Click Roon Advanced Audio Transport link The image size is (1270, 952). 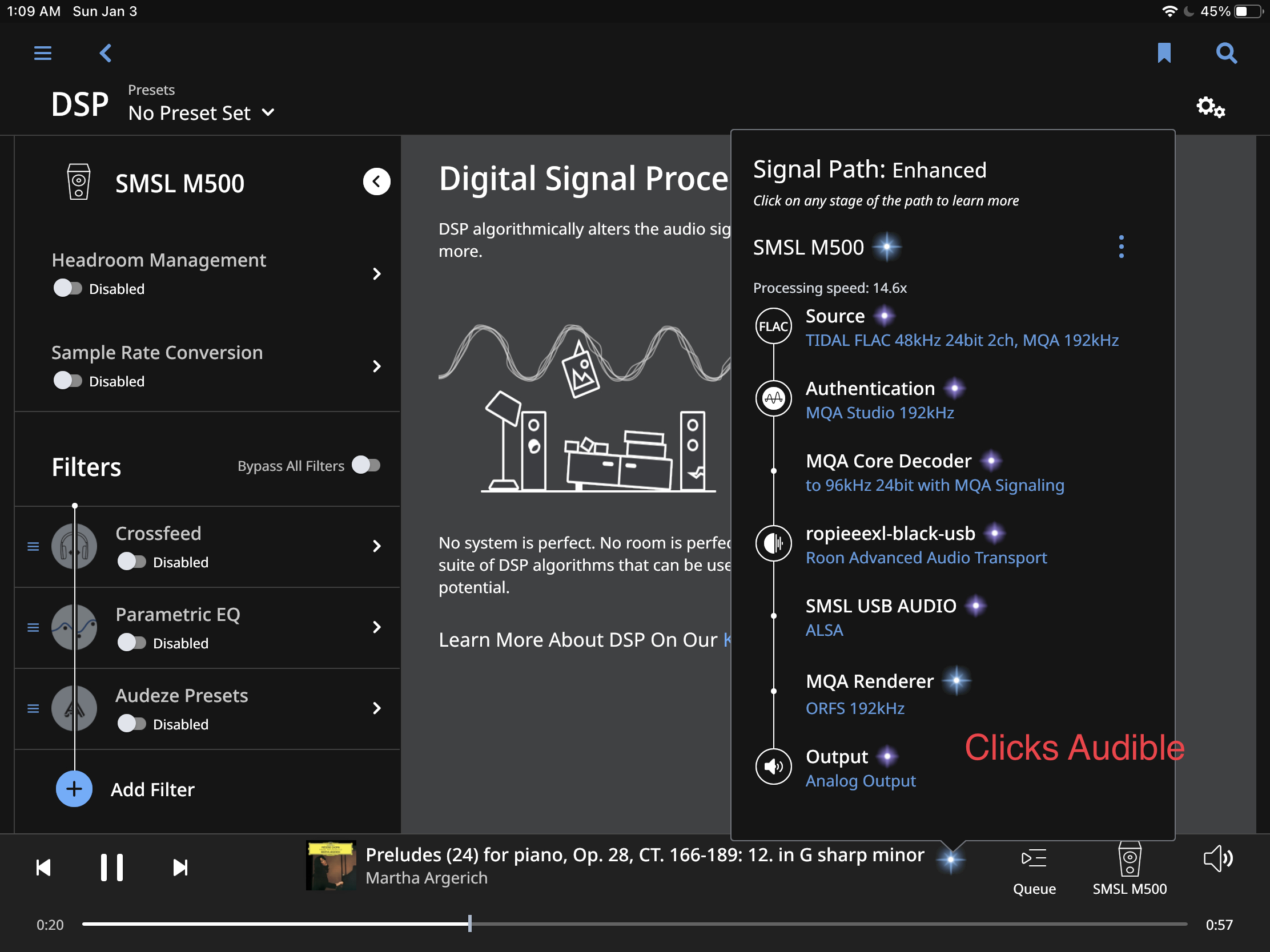pyautogui.click(x=926, y=558)
